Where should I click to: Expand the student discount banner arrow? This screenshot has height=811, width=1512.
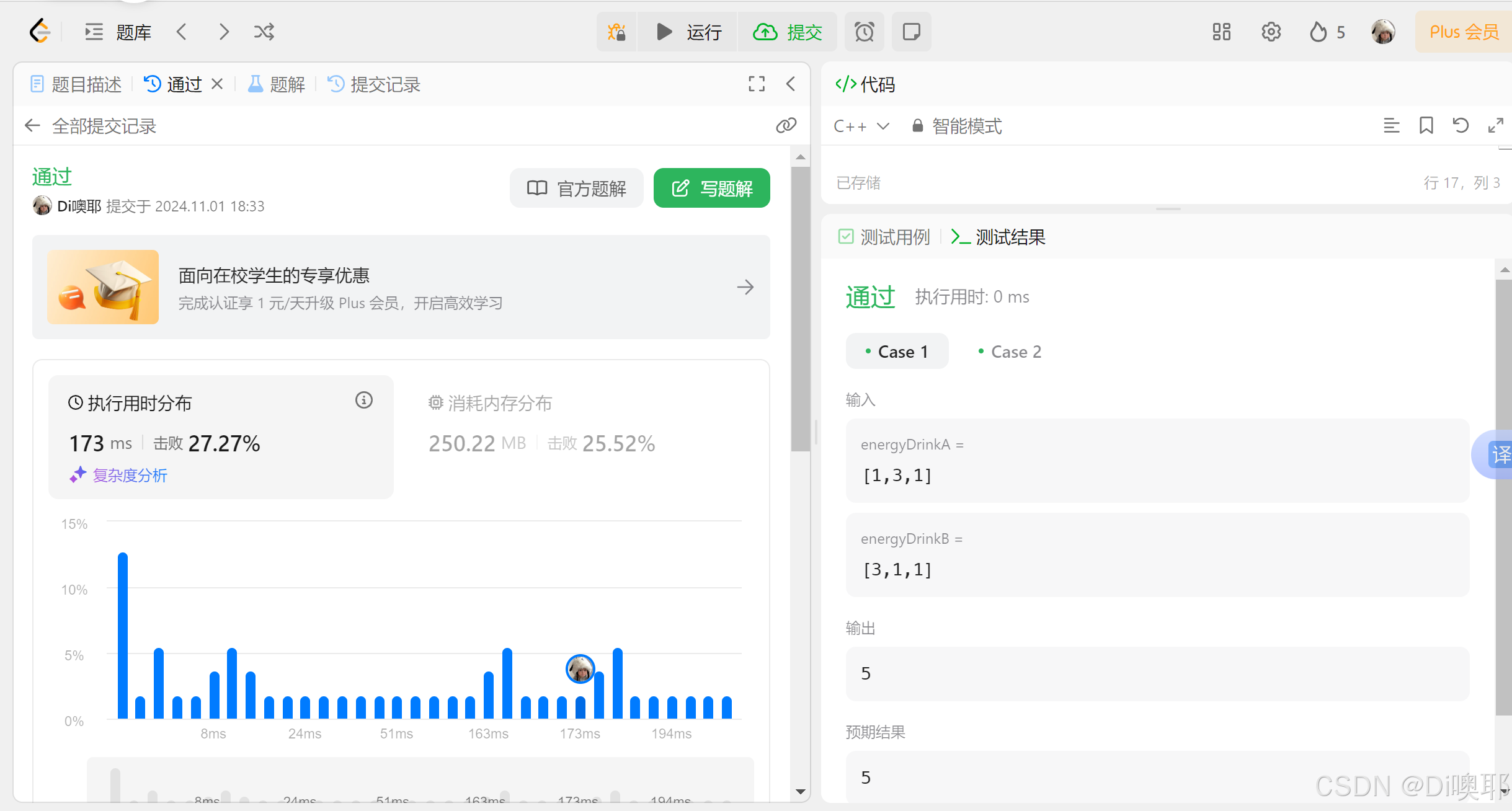coord(745,287)
